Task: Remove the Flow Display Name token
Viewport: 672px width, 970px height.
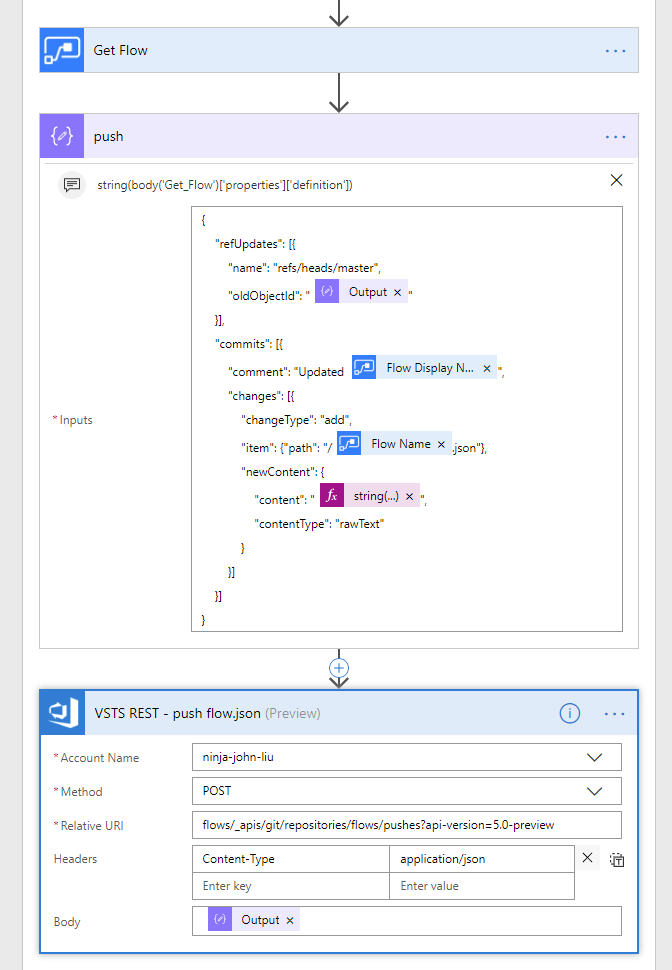Action: 487,368
